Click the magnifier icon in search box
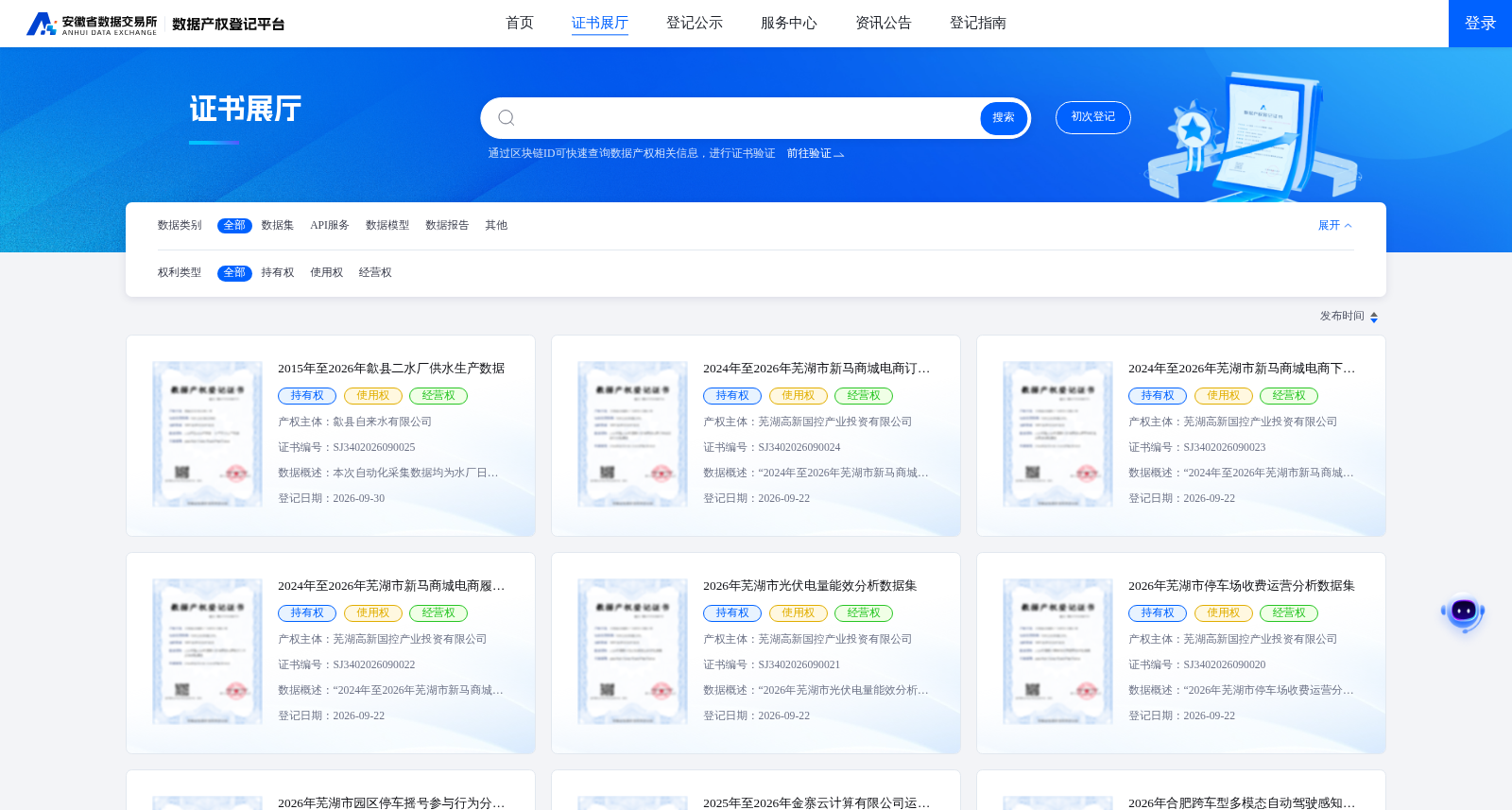Screen dimensions: 1512x810 (507, 117)
